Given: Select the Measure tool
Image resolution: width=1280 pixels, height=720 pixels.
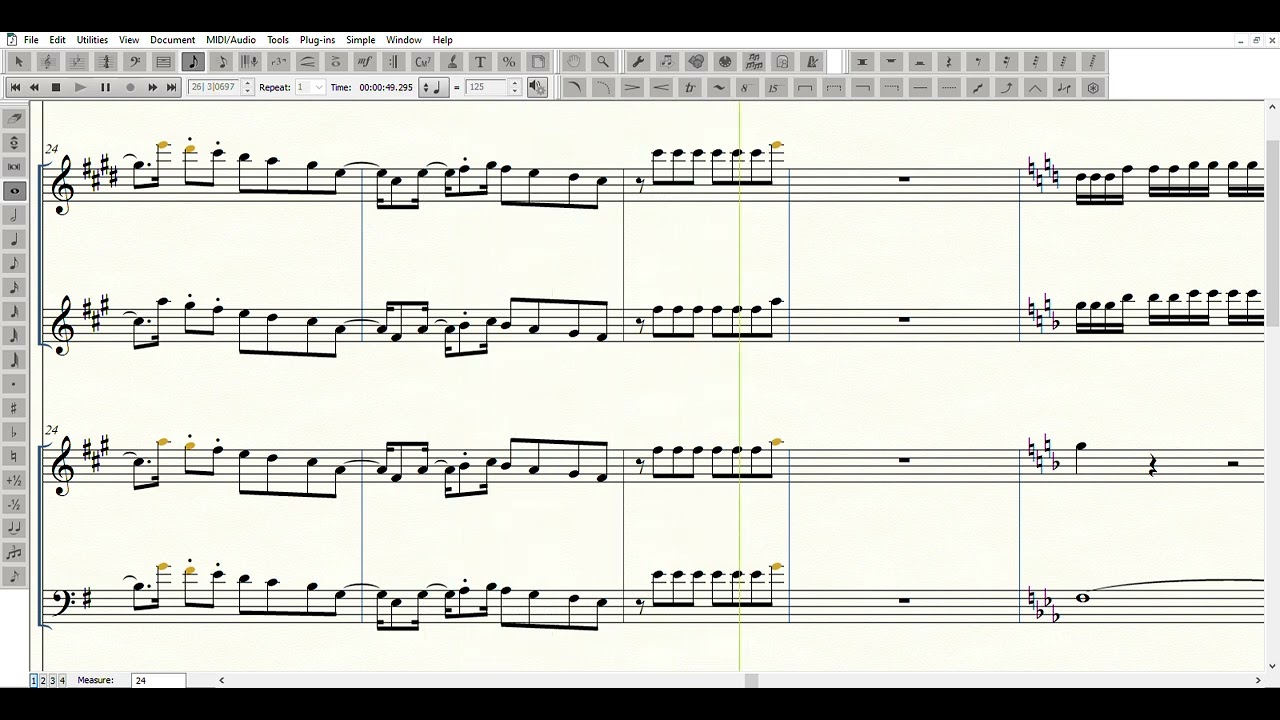Looking at the screenshot, I should (163, 62).
